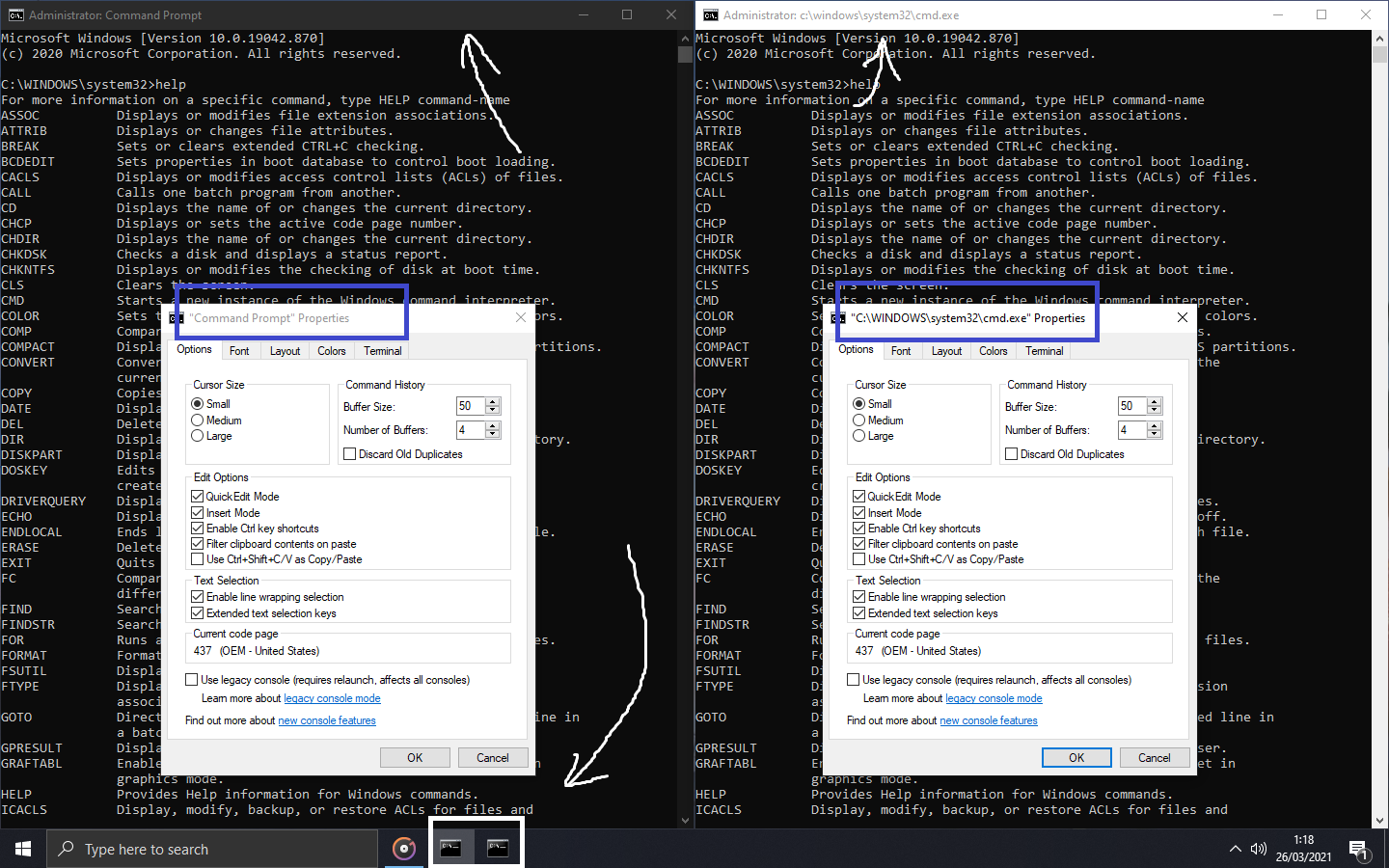Image resolution: width=1389 pixels, height=868 pixels.
Task: Toggle Extended text selection keys, left dialog
Action: tap(198, 613)
